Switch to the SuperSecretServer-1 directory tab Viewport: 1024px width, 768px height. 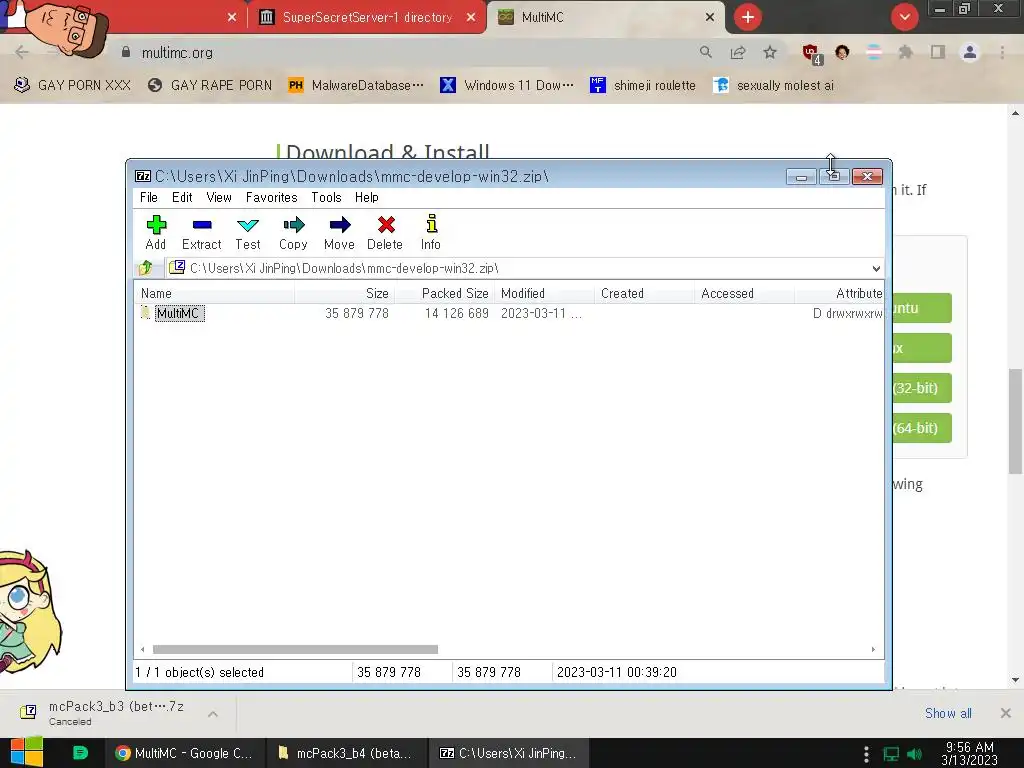(367, 18)
